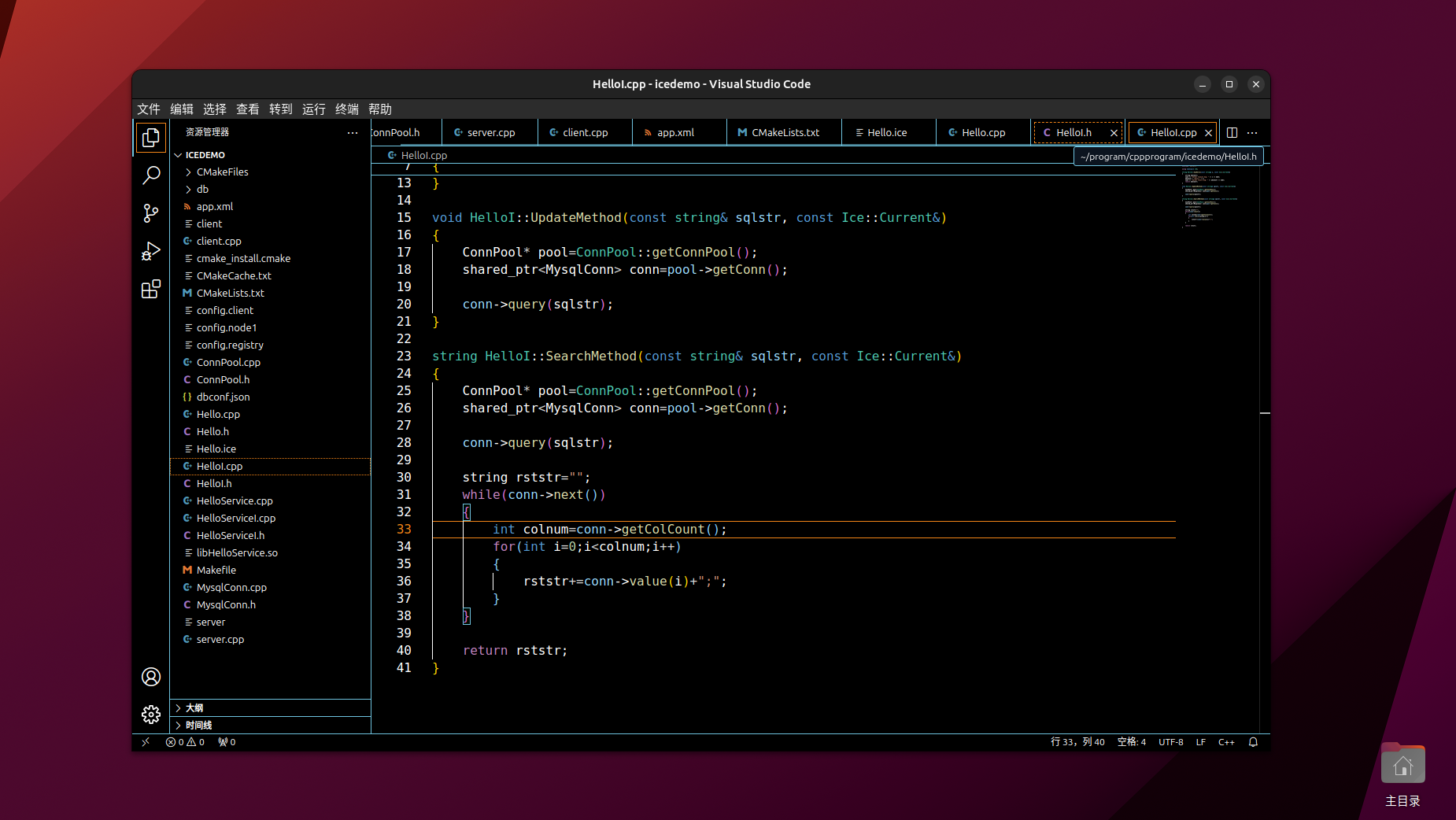Open the Source Control view icon
Image resolution: width=1456 pixels, height=820 pixels.
151,213
